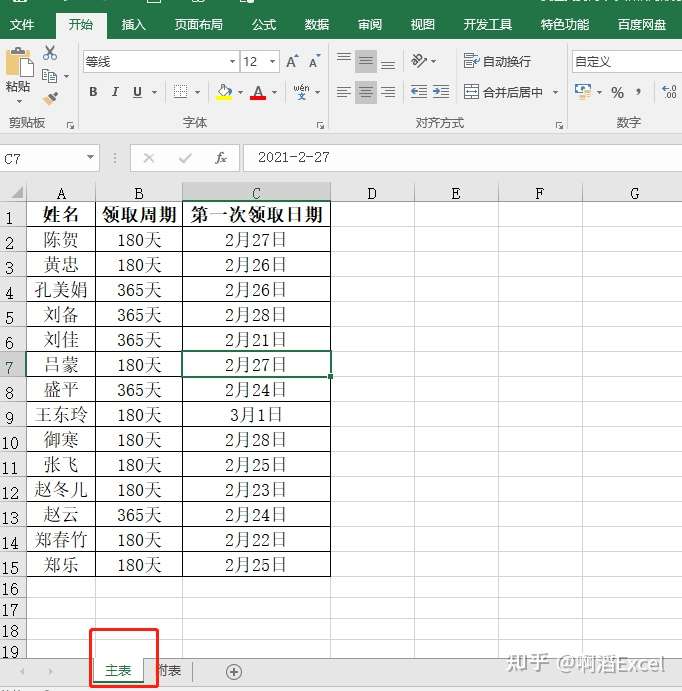Screen dimensions: 682x691
Task: Select the 主表 sheet tab
Action: point(118,670)
